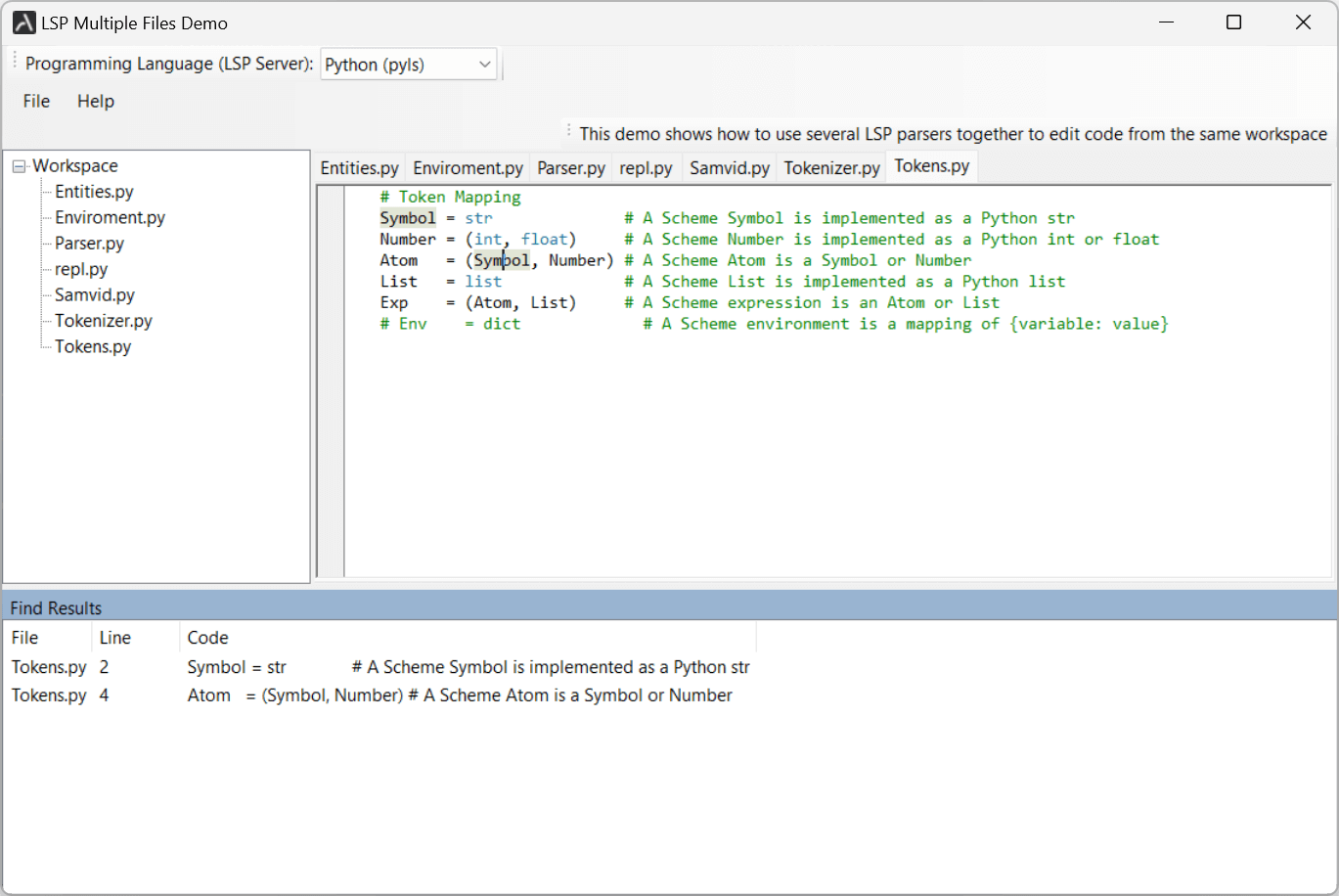
Task: Maximize the LSP Multiple Files Demo window
Action: tap(1234, 22)
